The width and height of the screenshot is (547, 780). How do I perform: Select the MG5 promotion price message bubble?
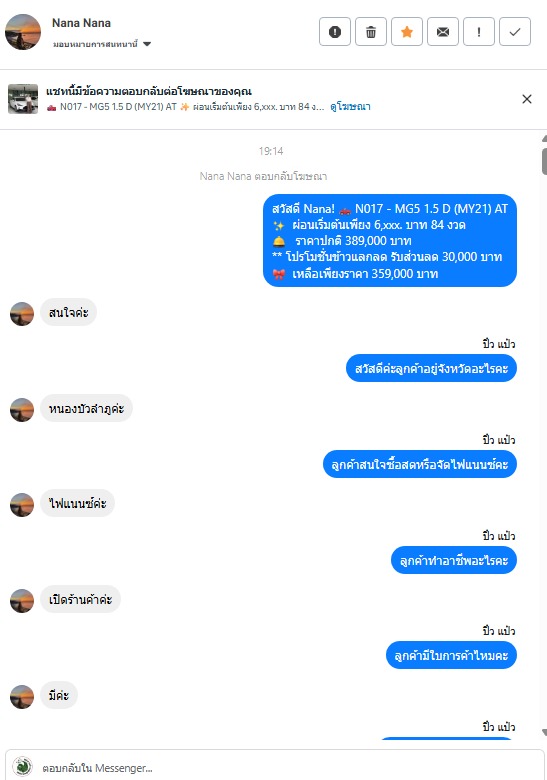[x=390, y=240]
